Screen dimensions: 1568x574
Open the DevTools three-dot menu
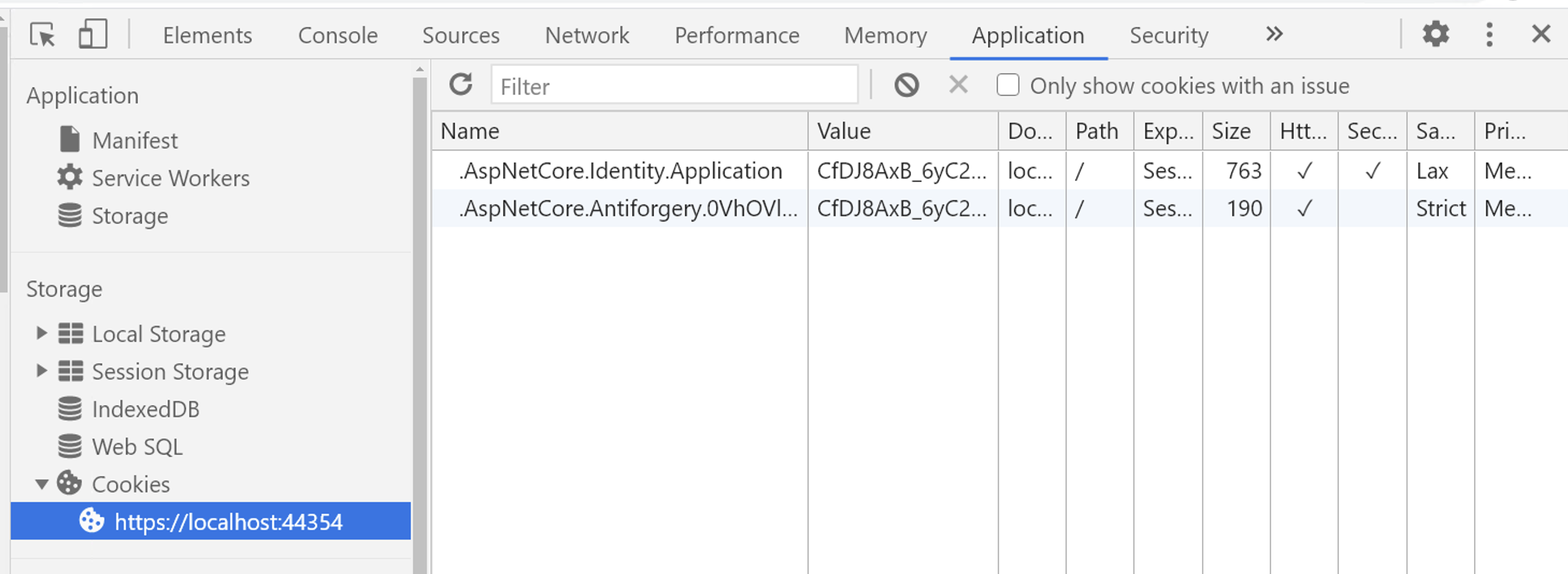click(x=1489, y=35)
